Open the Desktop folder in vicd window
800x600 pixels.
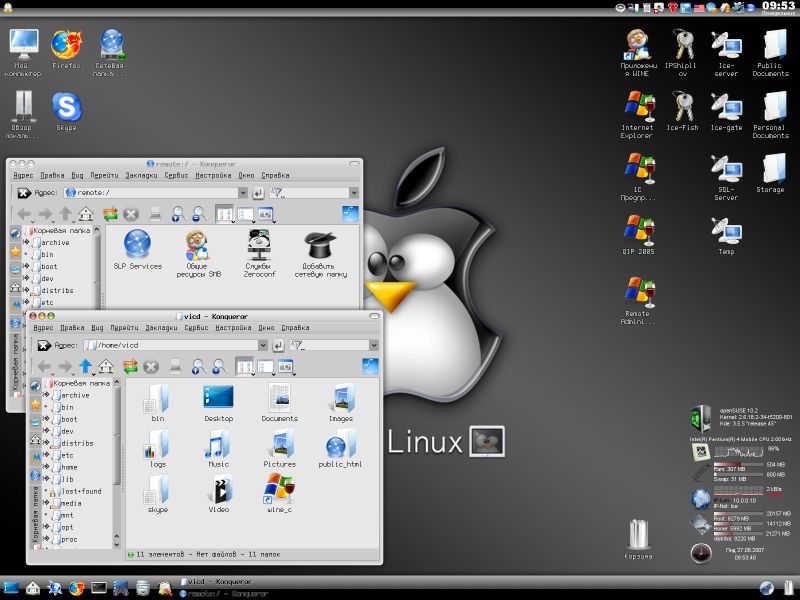[218, 403]
